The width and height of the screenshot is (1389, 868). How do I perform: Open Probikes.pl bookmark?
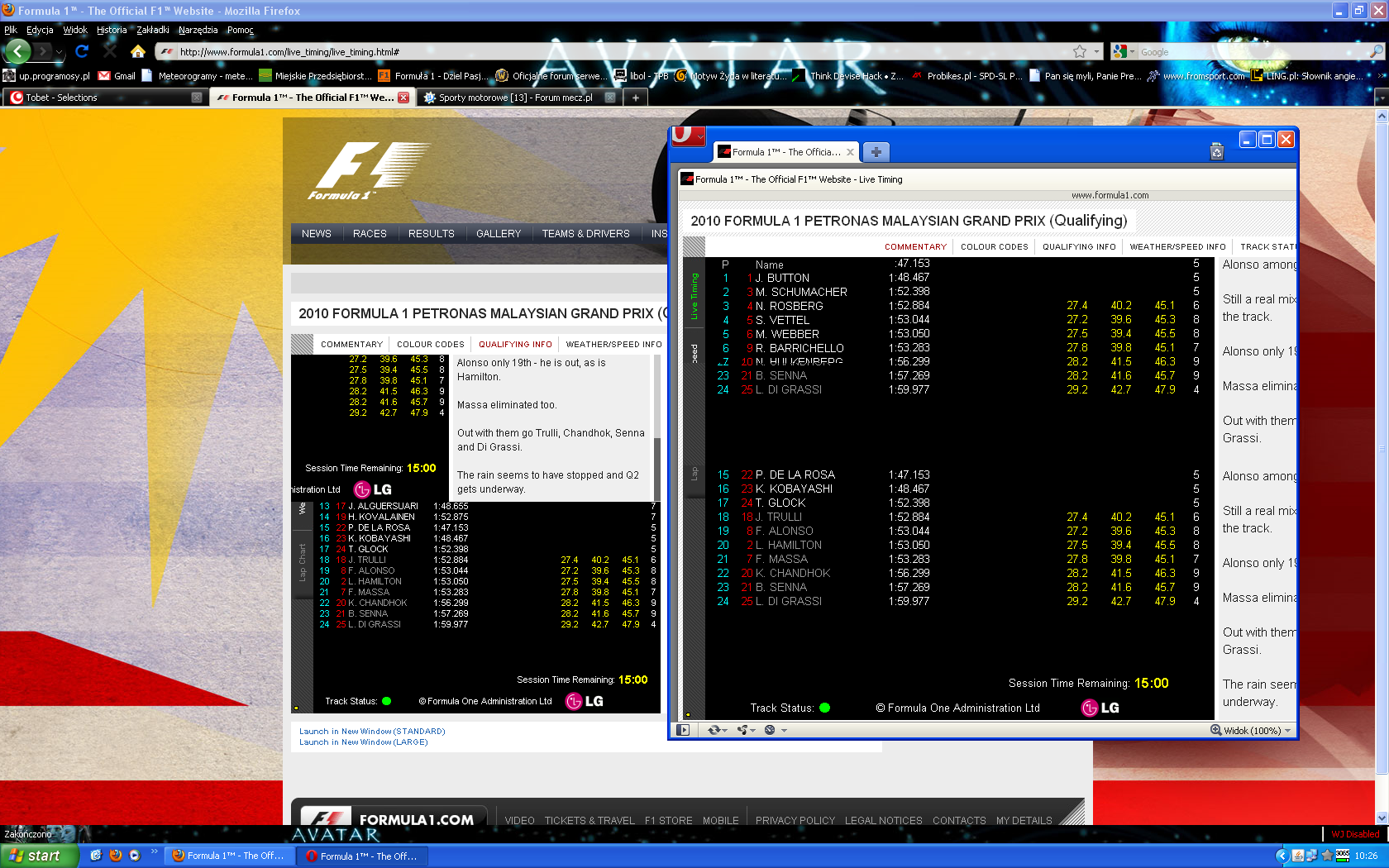[967, 75]
